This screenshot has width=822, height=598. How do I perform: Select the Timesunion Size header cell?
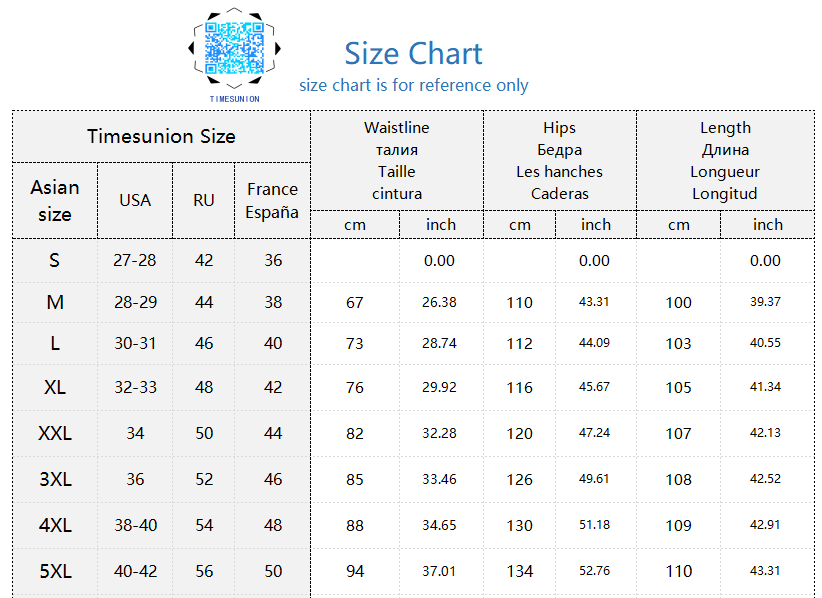(161, 136)
